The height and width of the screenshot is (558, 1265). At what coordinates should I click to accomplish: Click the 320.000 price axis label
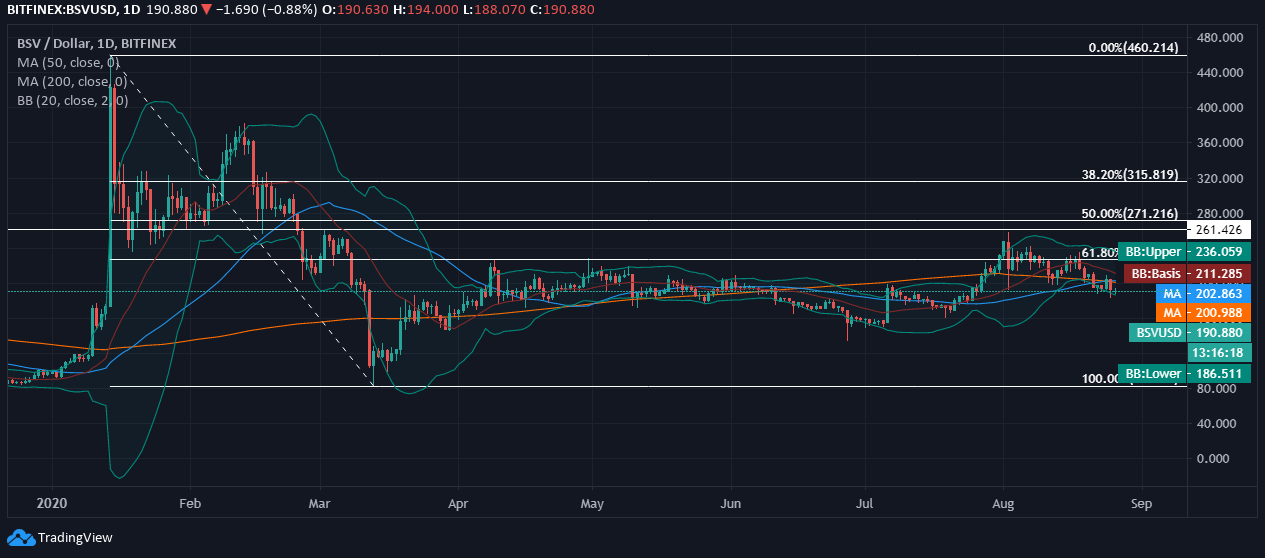point(1220,178)
